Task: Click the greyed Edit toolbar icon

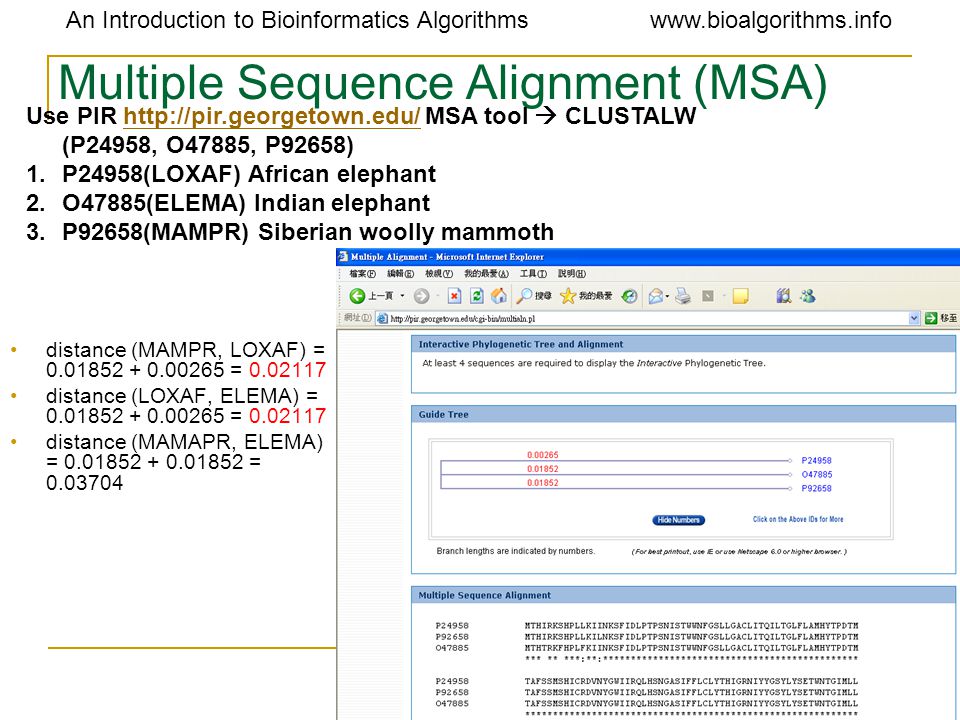Action: (708, 296)
